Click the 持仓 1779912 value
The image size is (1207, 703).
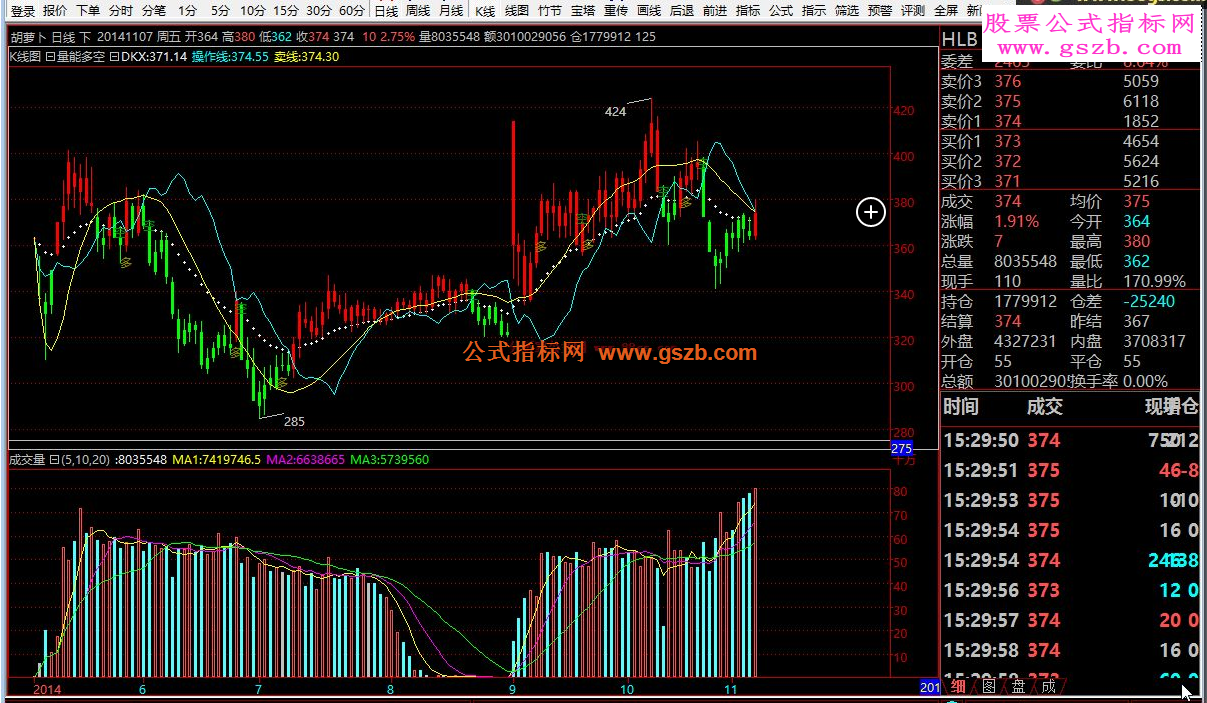pos(1025,301)
